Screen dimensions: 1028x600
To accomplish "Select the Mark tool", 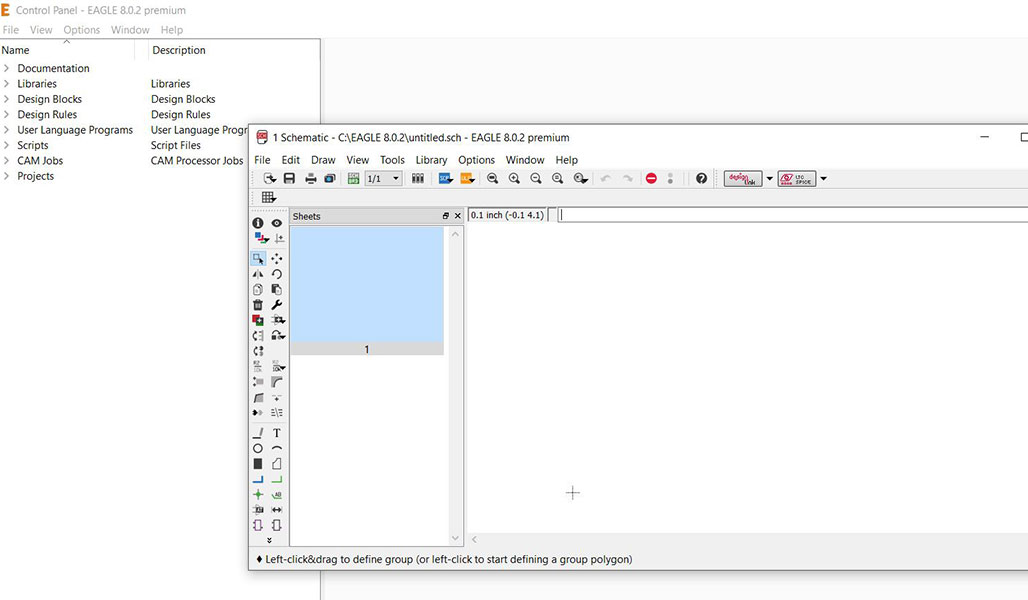I will click(279, 239).
